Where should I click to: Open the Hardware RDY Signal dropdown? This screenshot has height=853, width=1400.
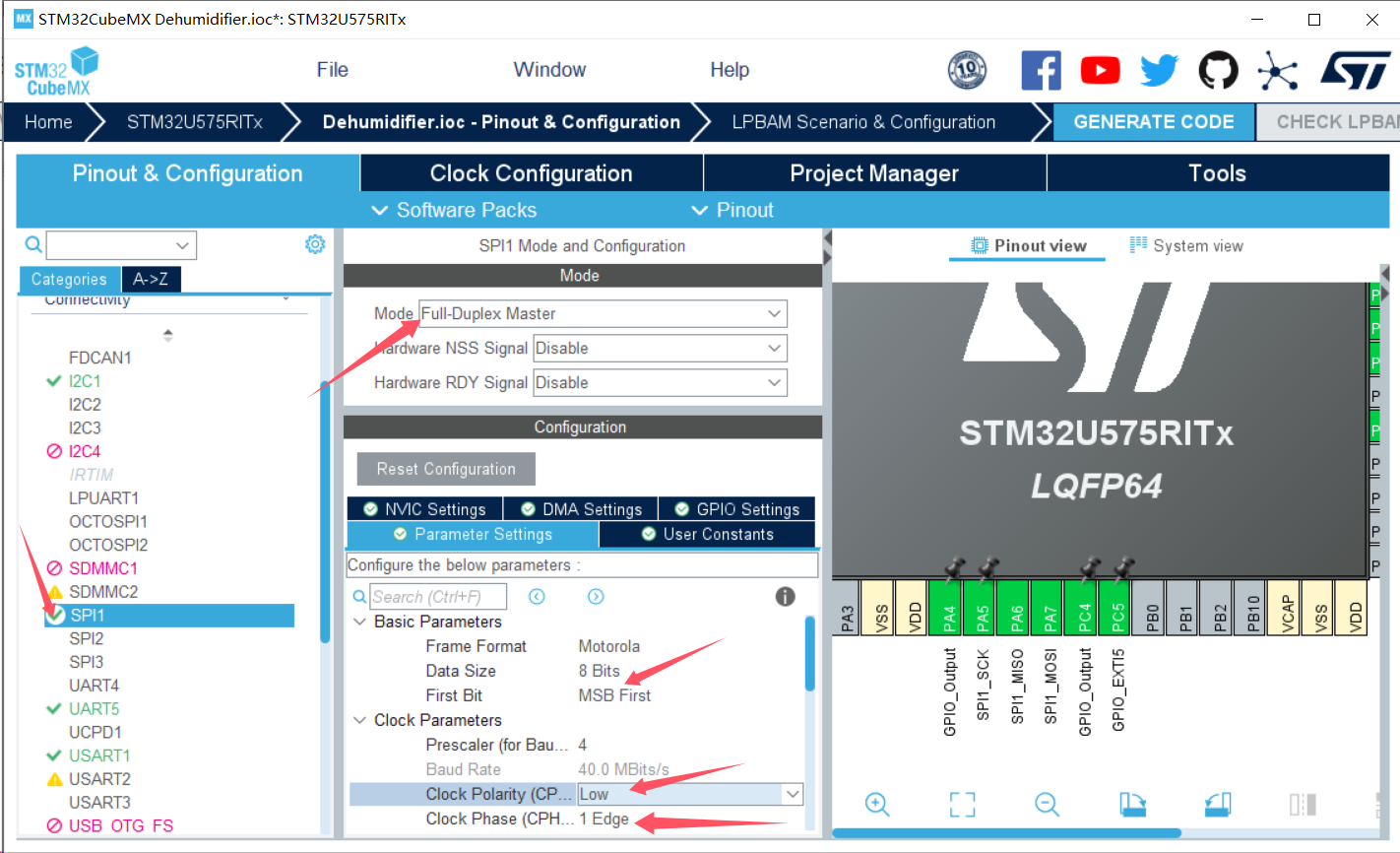coord(660,382)
